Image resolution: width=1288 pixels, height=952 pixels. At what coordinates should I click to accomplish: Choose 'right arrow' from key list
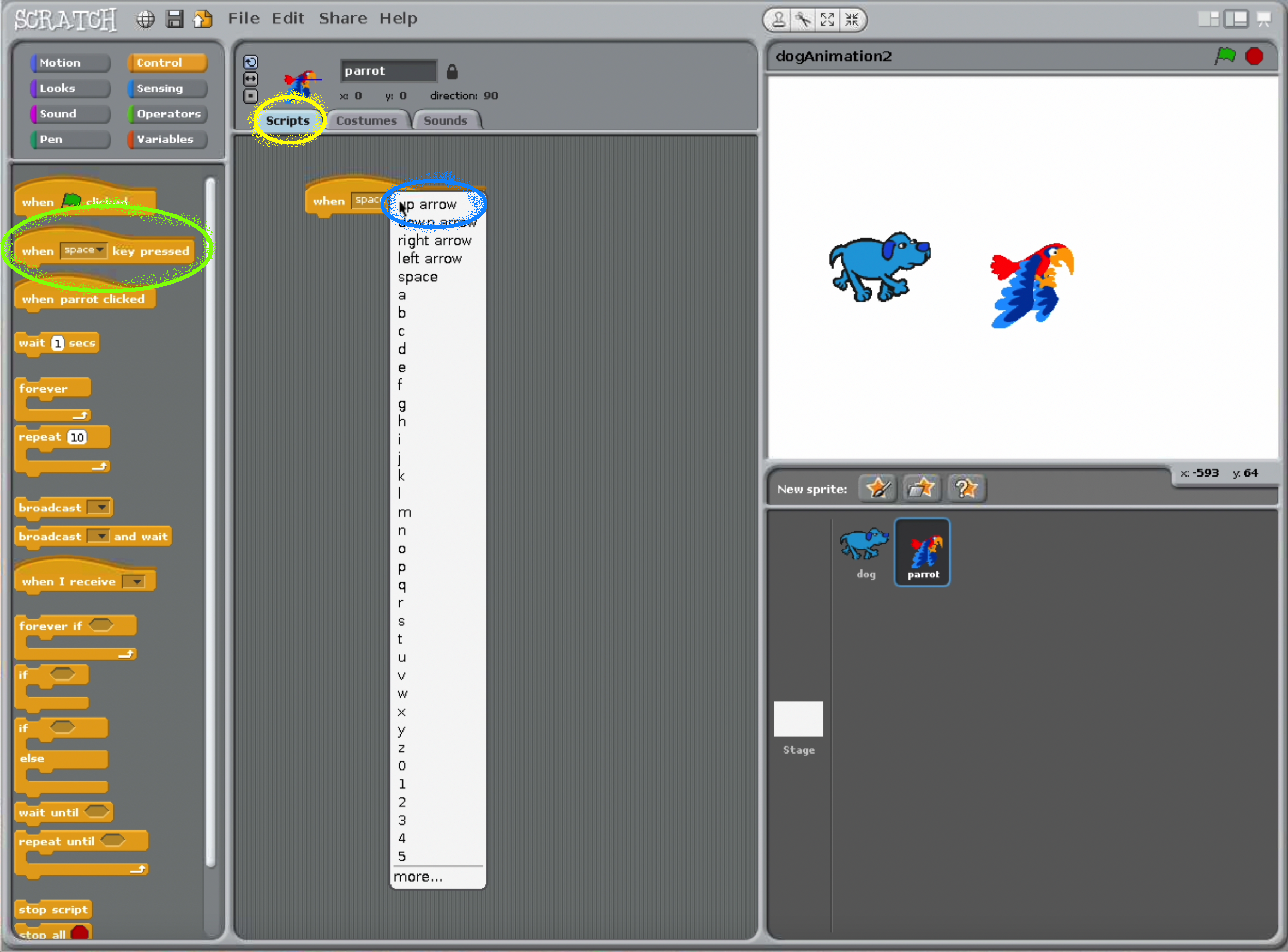(x=434, y=241)
